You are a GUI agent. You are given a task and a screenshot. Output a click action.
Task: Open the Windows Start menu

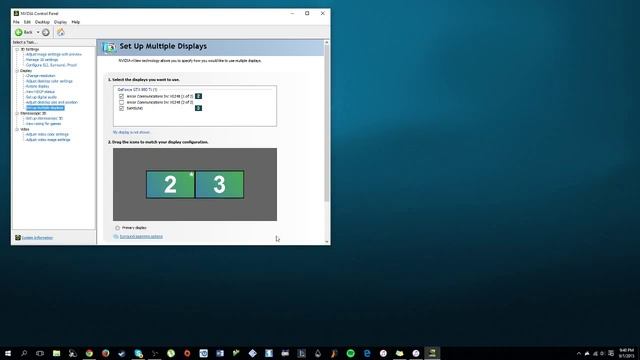click(8, 353)
